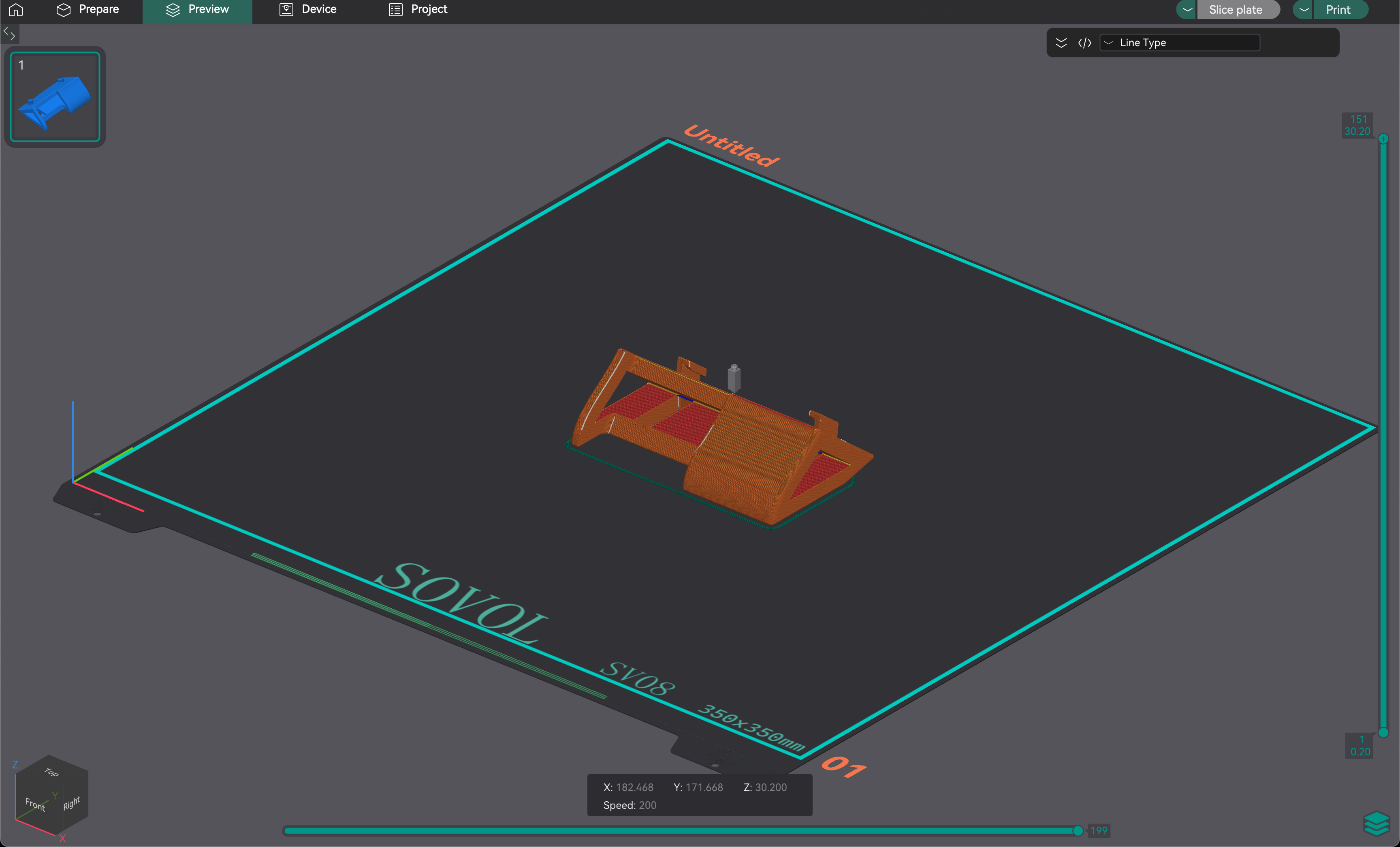Click the X: 182.468 position readout
This screenshot has width=1400, height=847.
pos(628,787)
